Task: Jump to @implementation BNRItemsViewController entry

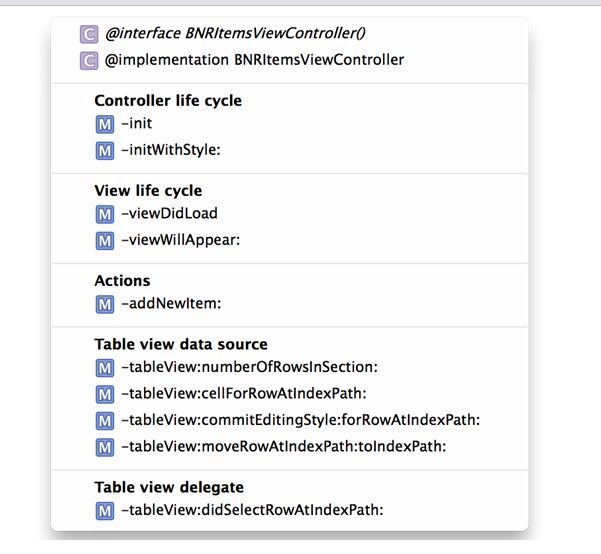Action: tap(254, 60)
